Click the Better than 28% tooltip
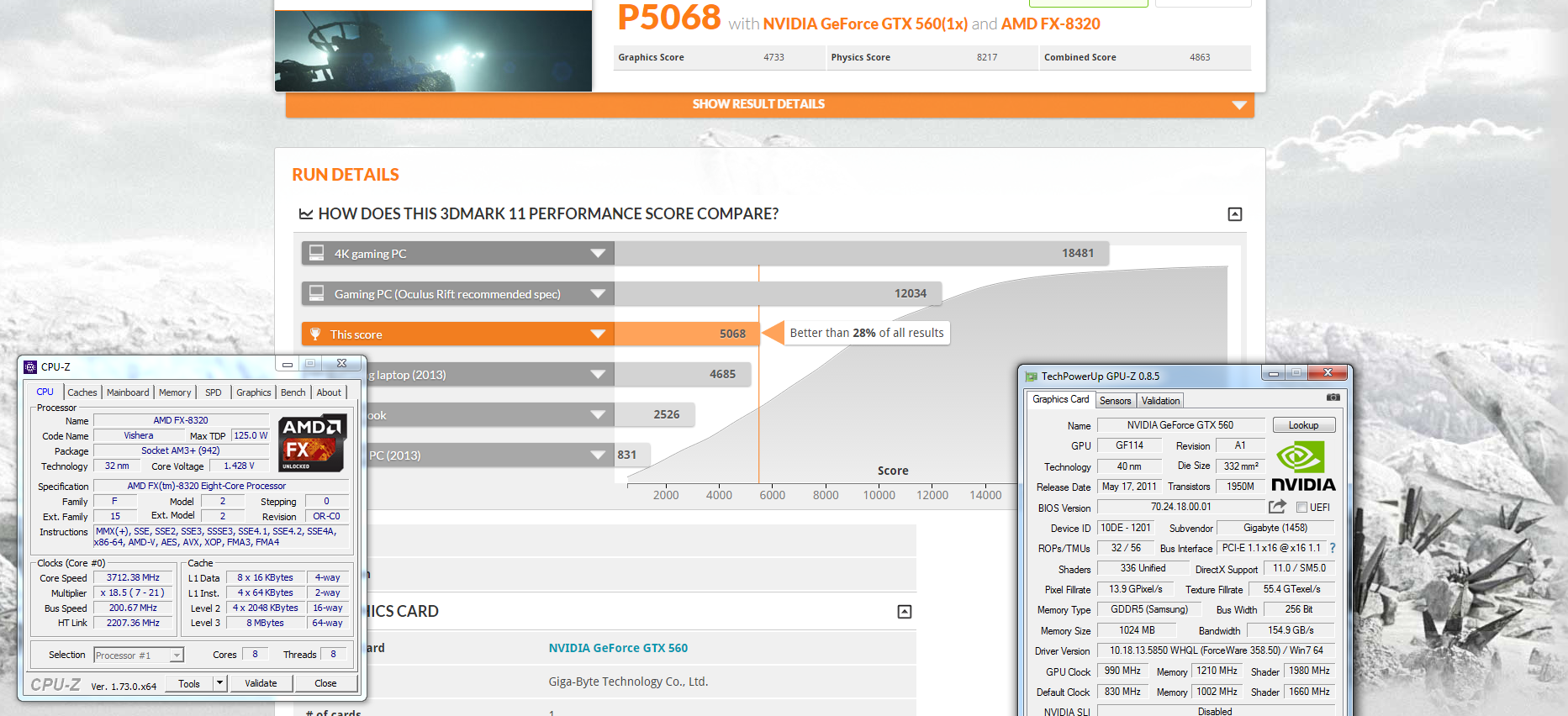 (867, 333)
